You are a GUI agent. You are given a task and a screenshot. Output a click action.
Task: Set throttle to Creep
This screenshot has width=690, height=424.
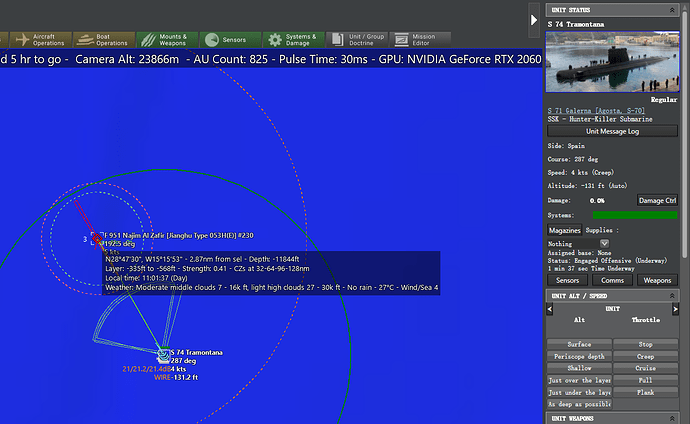click(645, 356)
